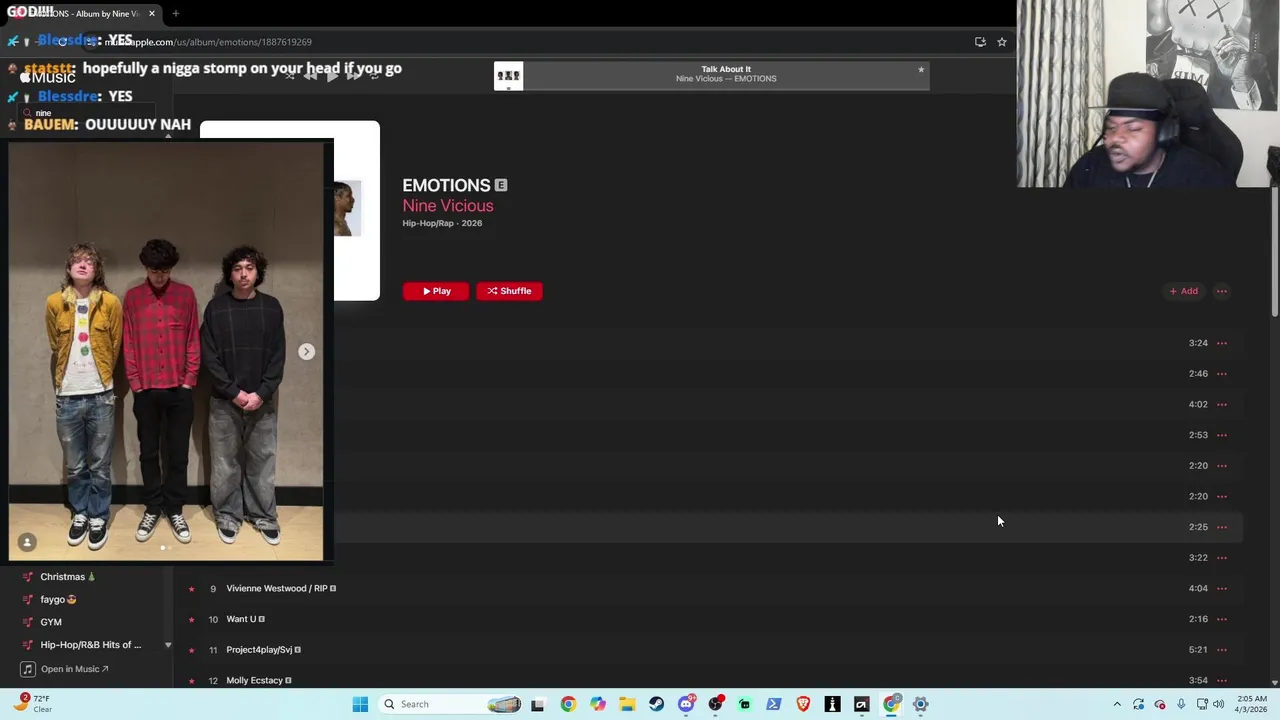Open album more options beside Add
The image size is (1280, 720).
1222,291
